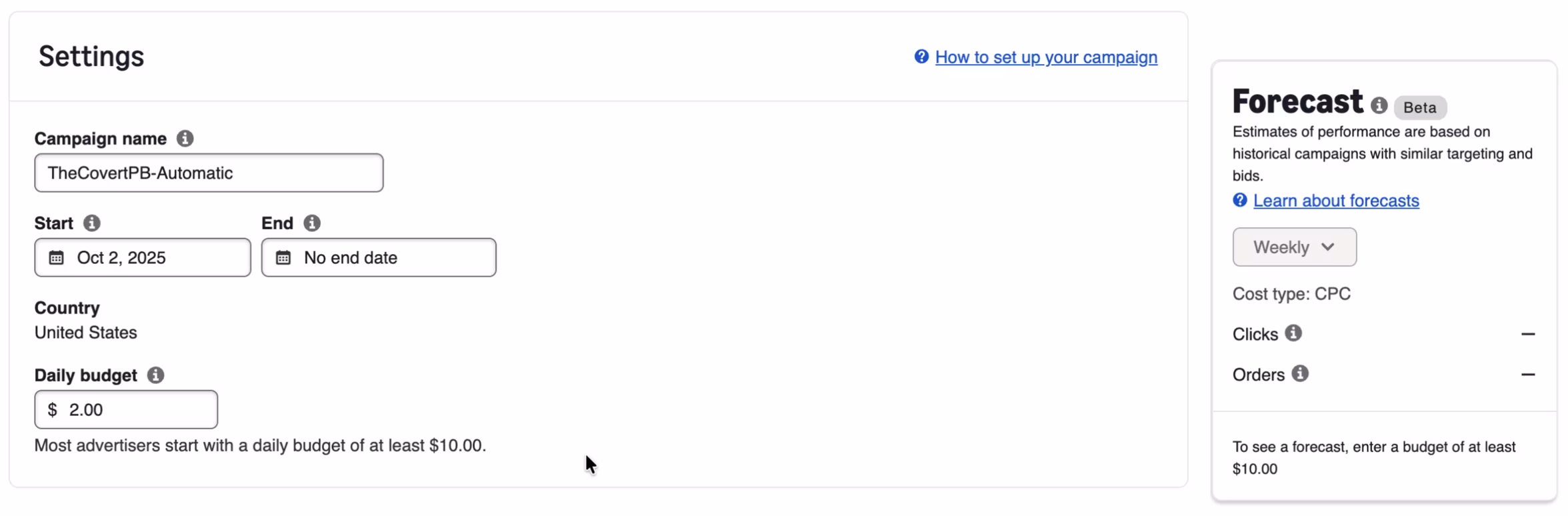Click the Clicks info icon
Image resolution: width=1568 pixels, height=516 pixels.
click(1293, 333)
